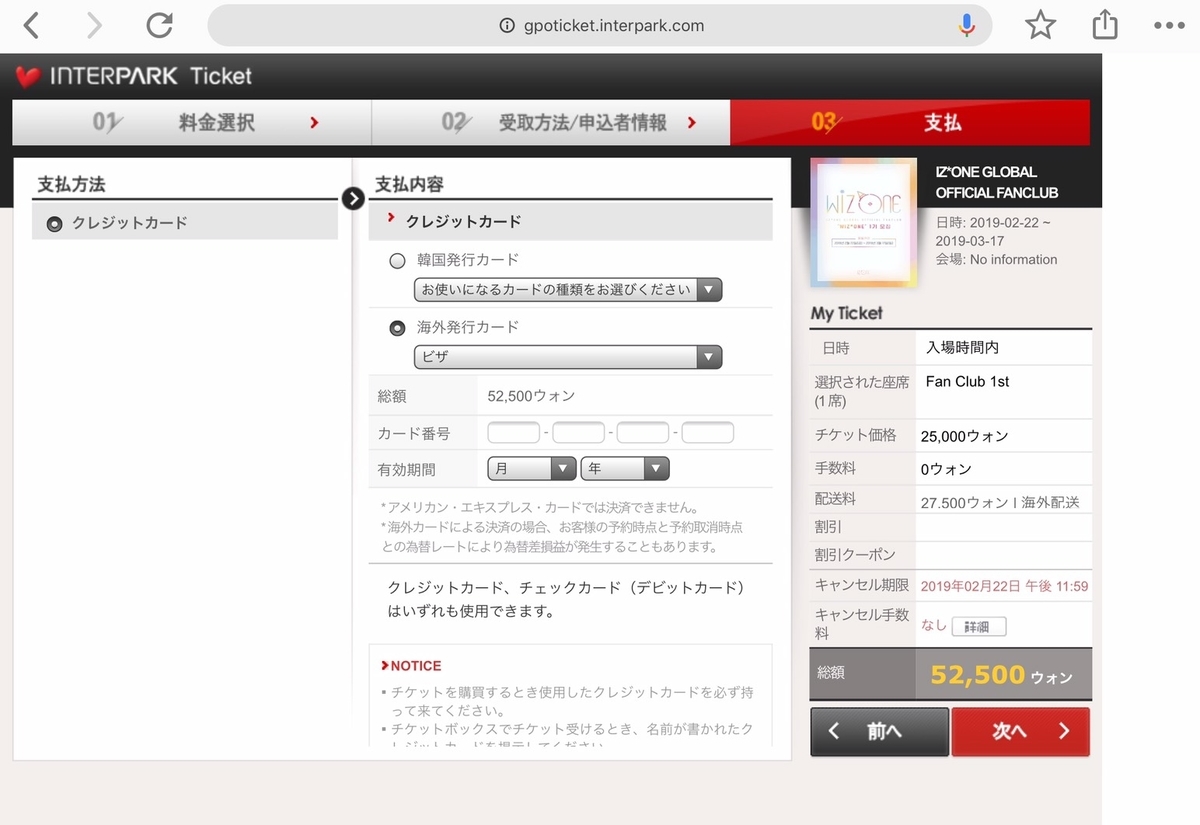The height and width of the screenshot is (825, 1200).
Task: Open the ビザ card brand dropdown
Action: (x=568, y=357)
